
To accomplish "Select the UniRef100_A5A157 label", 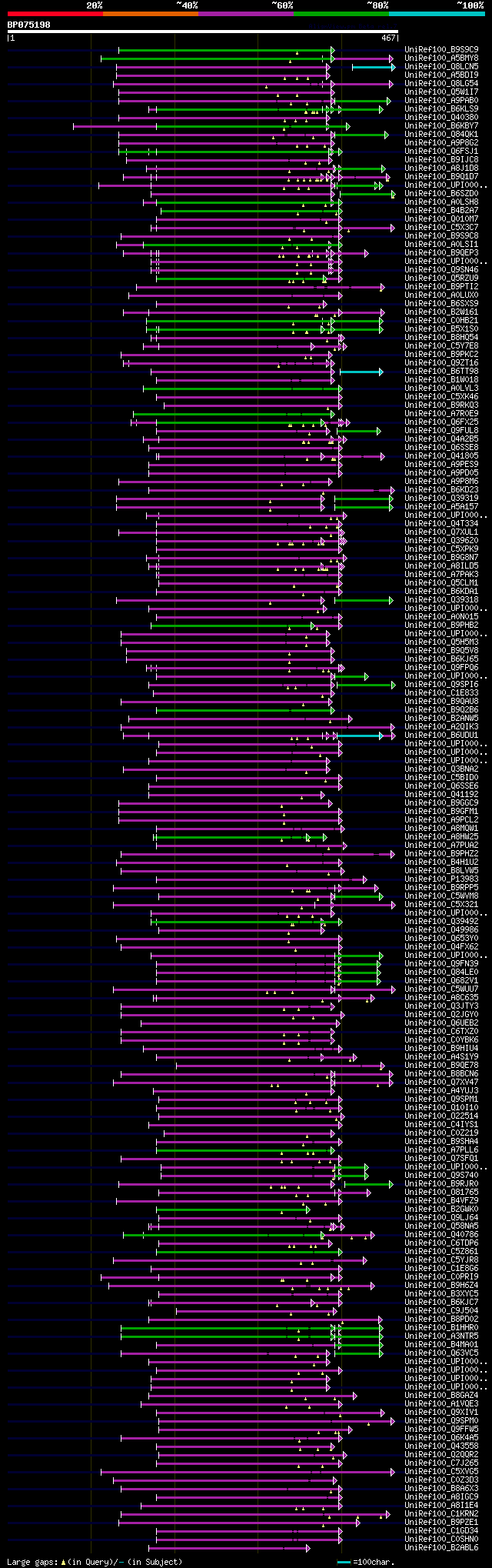I will click(x=441, y=506).
